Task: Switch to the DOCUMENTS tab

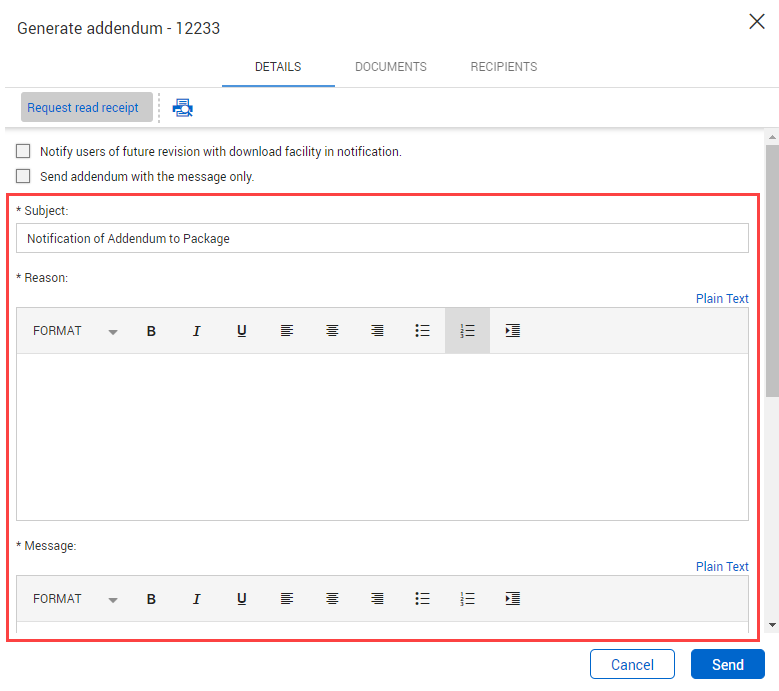Action: 391,67
